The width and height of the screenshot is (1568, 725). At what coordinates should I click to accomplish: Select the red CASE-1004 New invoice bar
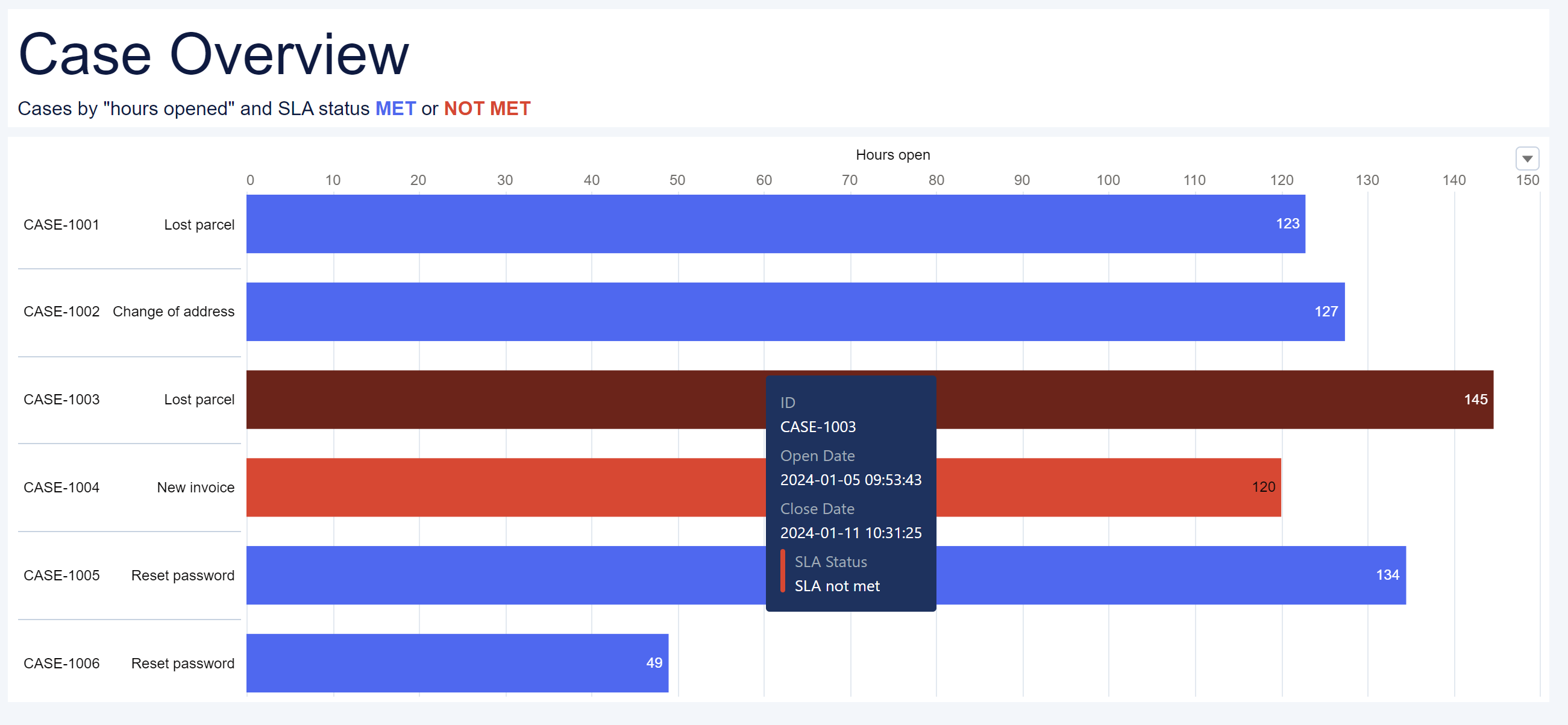(x=505, y=487)
